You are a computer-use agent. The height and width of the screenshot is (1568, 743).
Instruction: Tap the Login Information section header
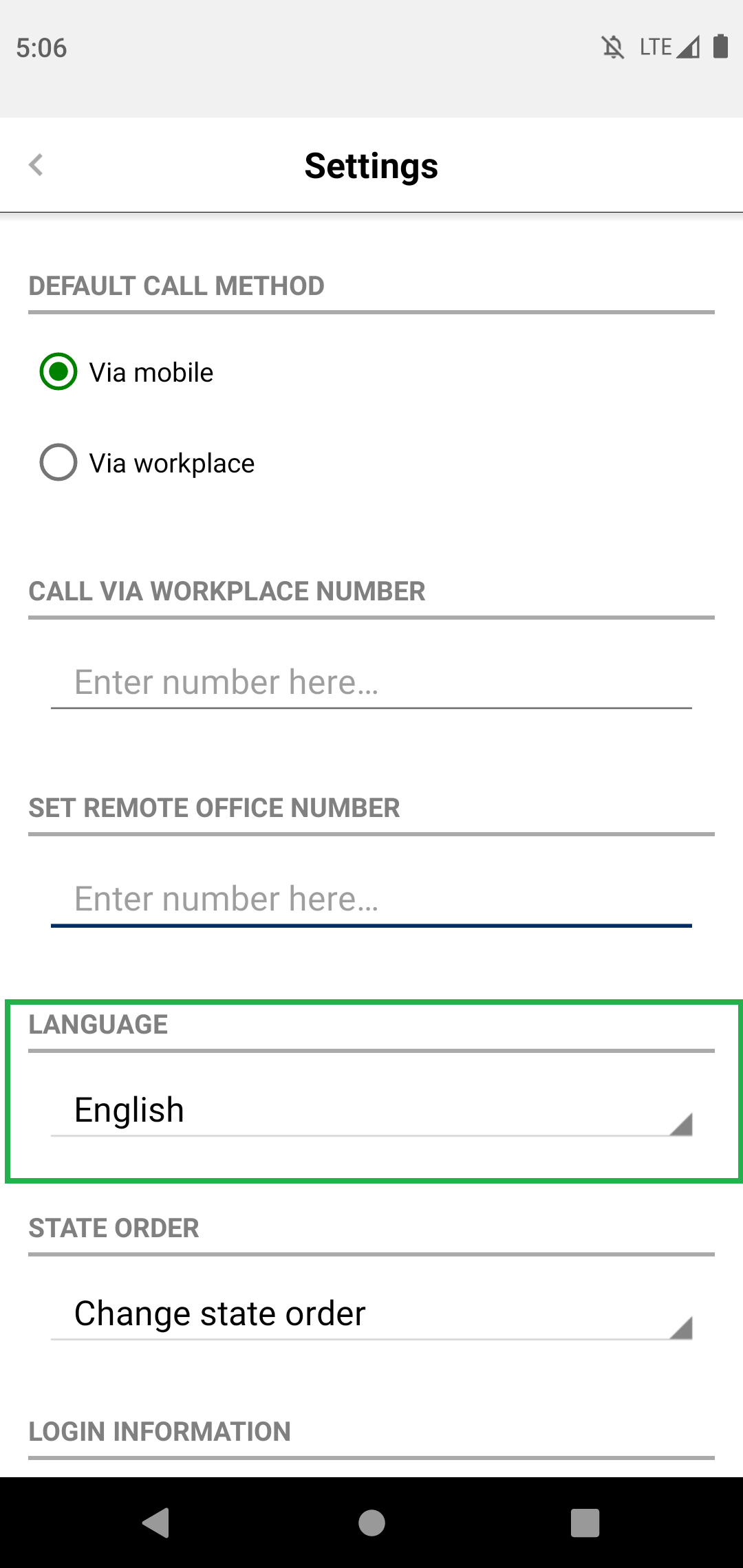160,1432
